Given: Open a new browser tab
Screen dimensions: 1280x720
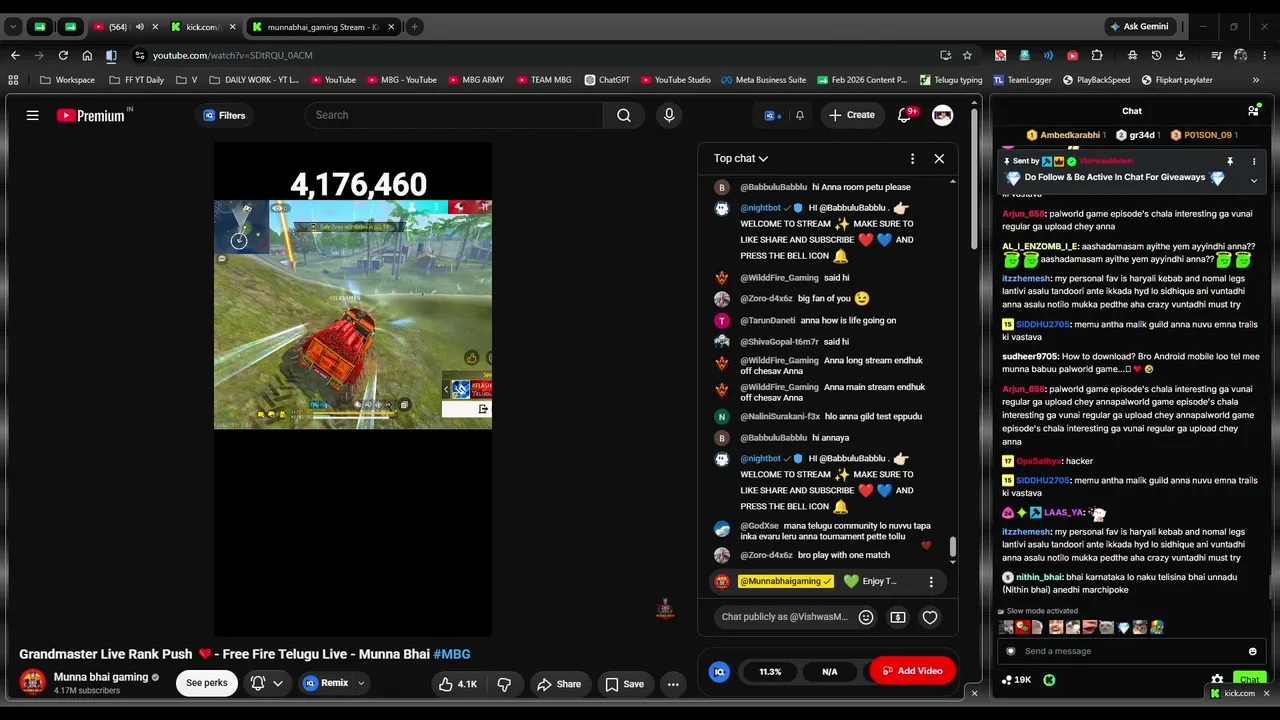Looking at the screenshot, I should pyautogui.click(x=414, y=27).
